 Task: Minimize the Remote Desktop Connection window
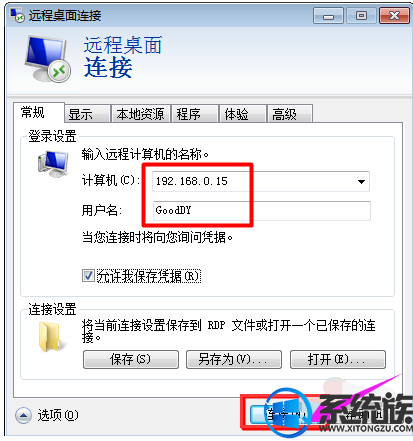[328, 16]
